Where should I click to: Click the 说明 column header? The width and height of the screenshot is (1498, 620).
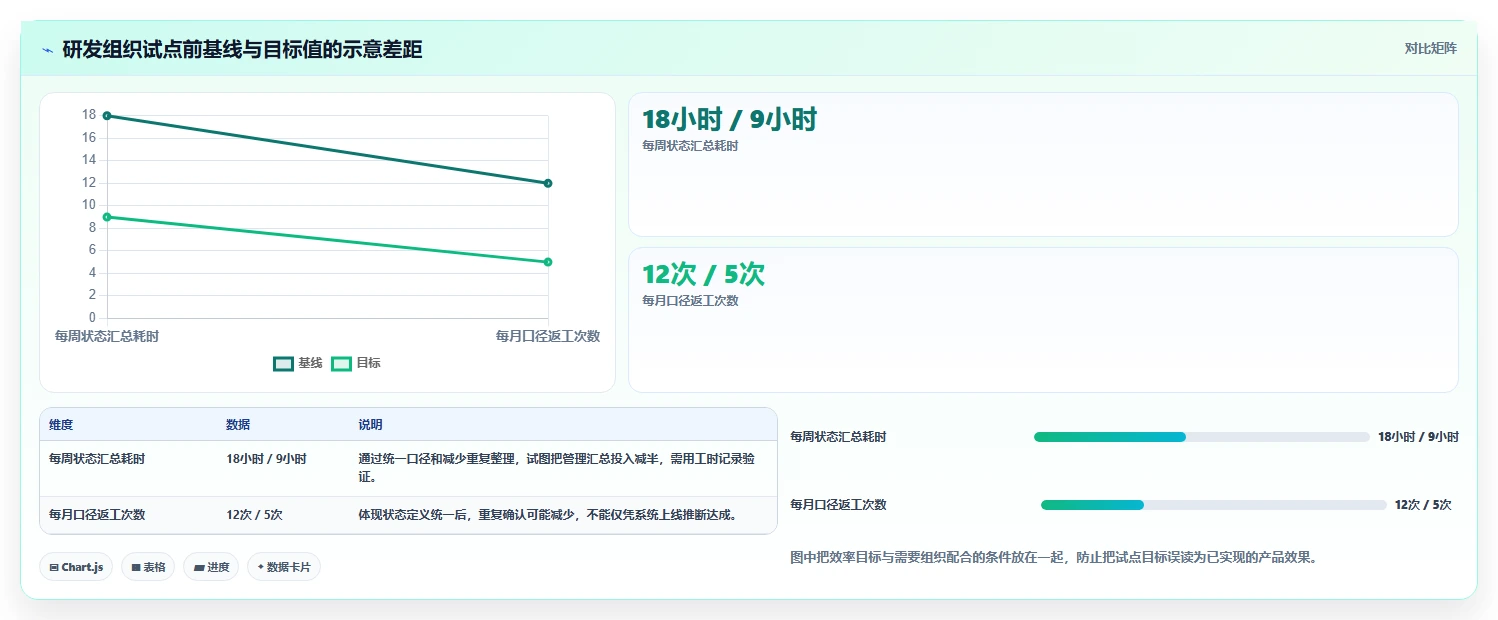click(x=370, y=425)
